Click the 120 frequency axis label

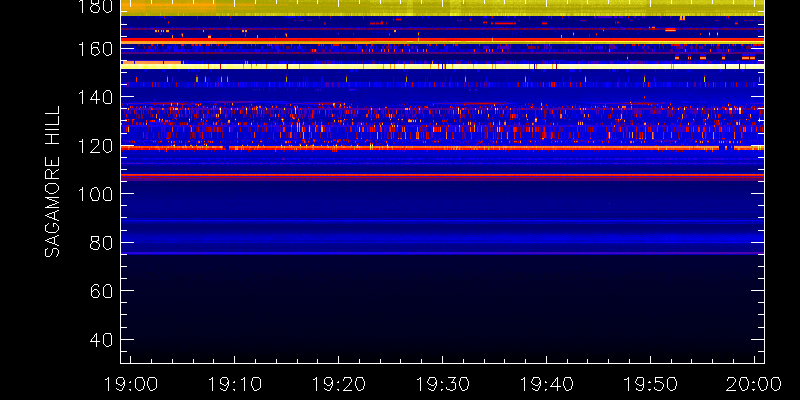tap(95, 145)
